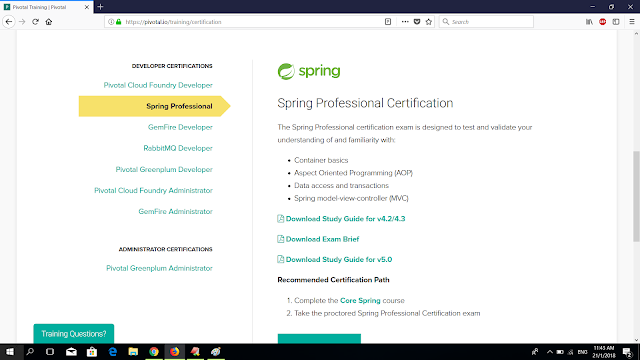The width and height of the screenshot is (640, 360).
Task: Show hidden system tray icons
Action: coord(549,352)
